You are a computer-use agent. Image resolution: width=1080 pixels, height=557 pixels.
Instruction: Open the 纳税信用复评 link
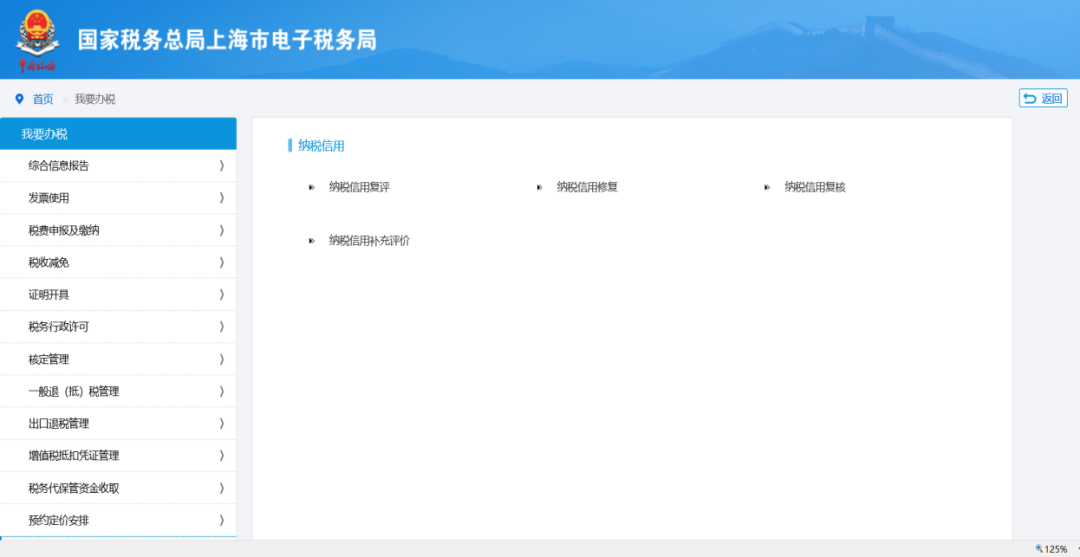coord(359,187)
